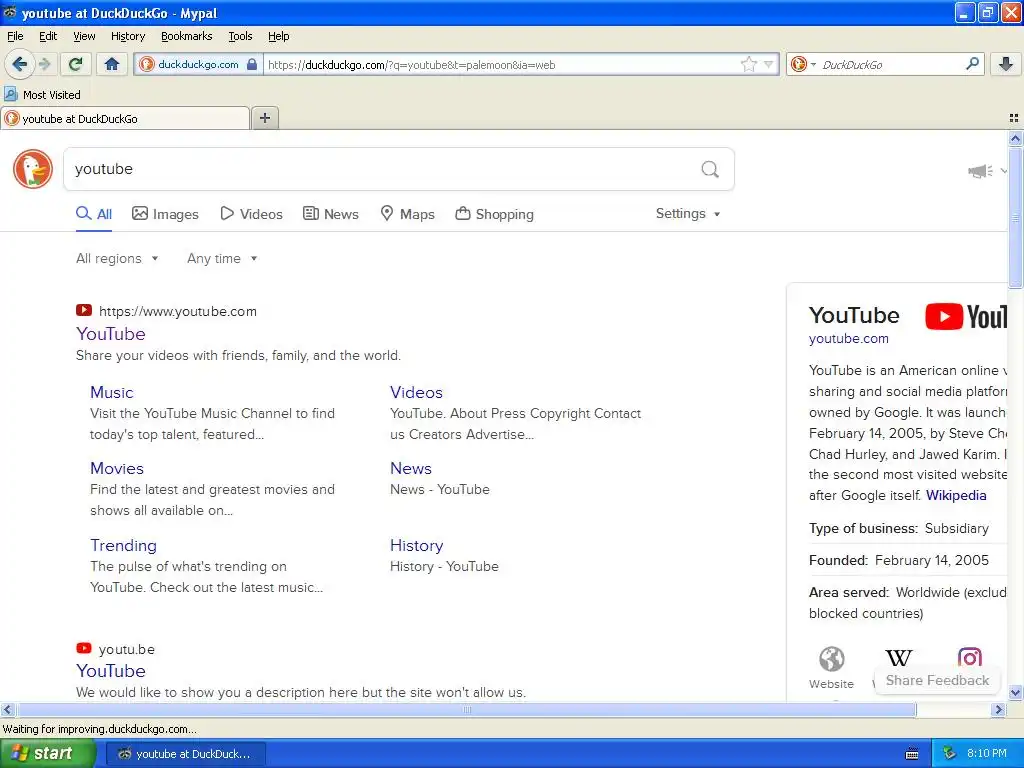
Task: Open the History menu
Action: (127, 36)
